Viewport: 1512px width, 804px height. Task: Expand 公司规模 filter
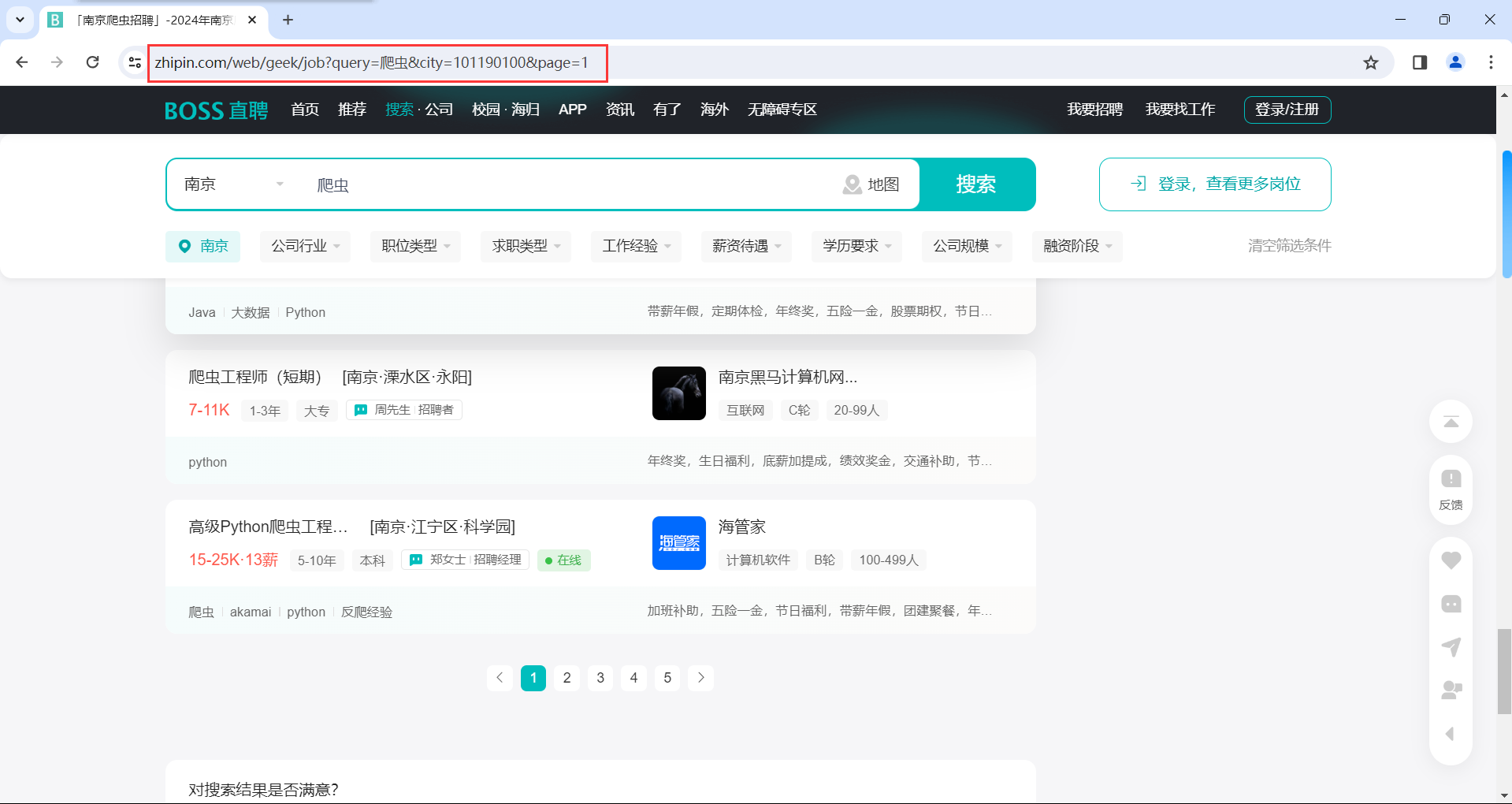pyautogui.click(x=968, y=246)
